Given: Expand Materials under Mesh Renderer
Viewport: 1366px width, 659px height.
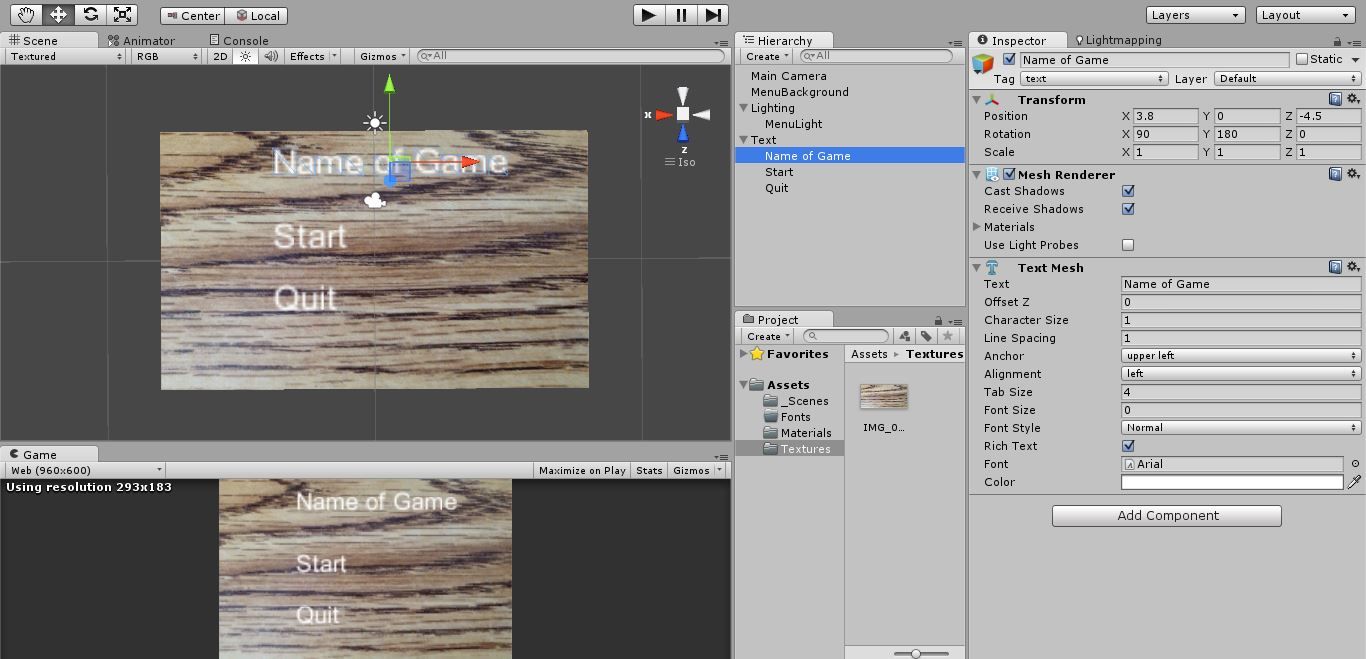Looking at the screenshot, I should point(978,227).
